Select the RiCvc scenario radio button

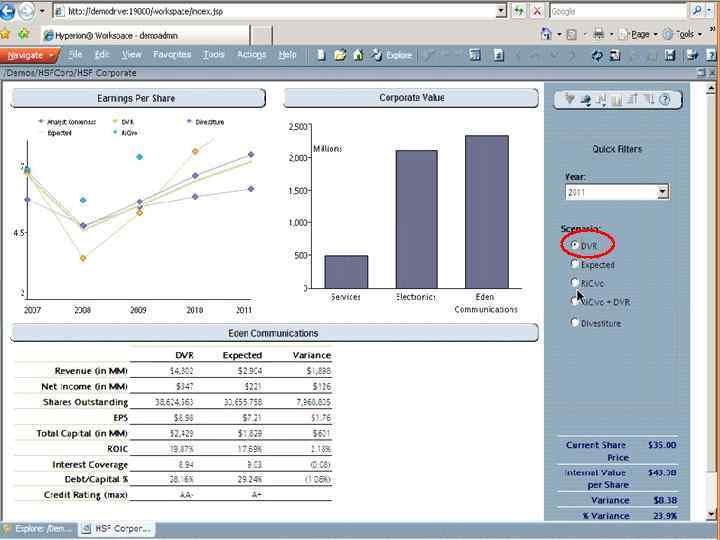[x=574, y=282]
